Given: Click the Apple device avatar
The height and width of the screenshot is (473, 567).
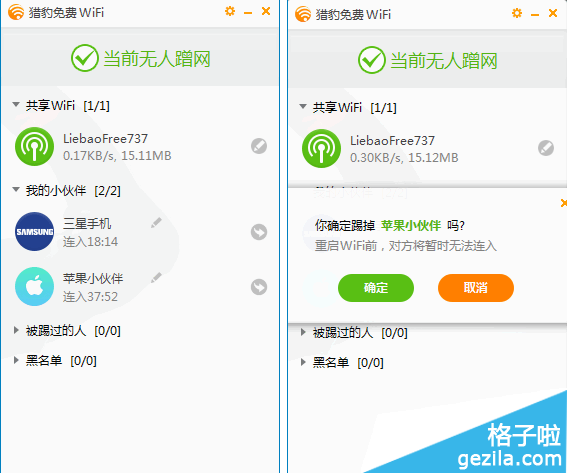Looking at the screenshot, I should (34, 287).
